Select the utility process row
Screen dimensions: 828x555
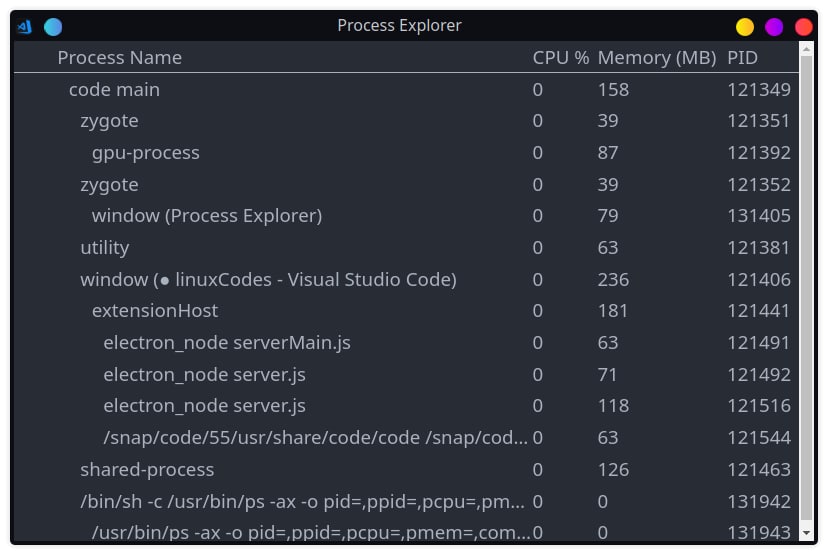[x=406, y=248]
